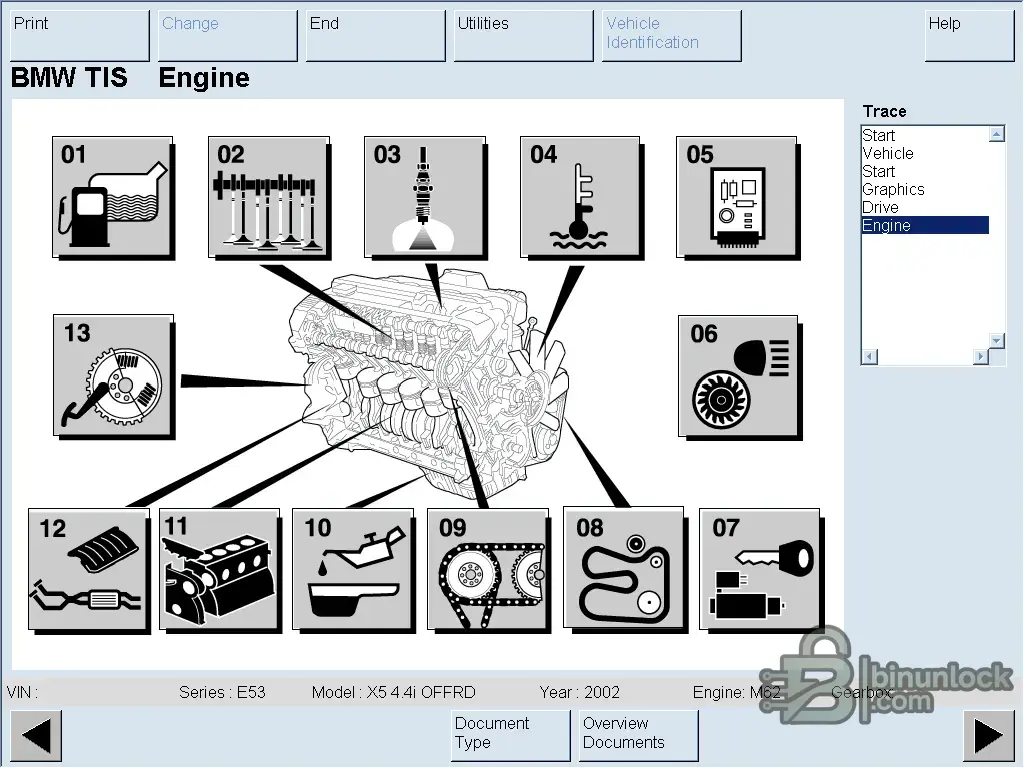This screenshot has height=768, width=1024.
Task: Click Model : X5 4.4i OFFRD text
Action: 393,692
